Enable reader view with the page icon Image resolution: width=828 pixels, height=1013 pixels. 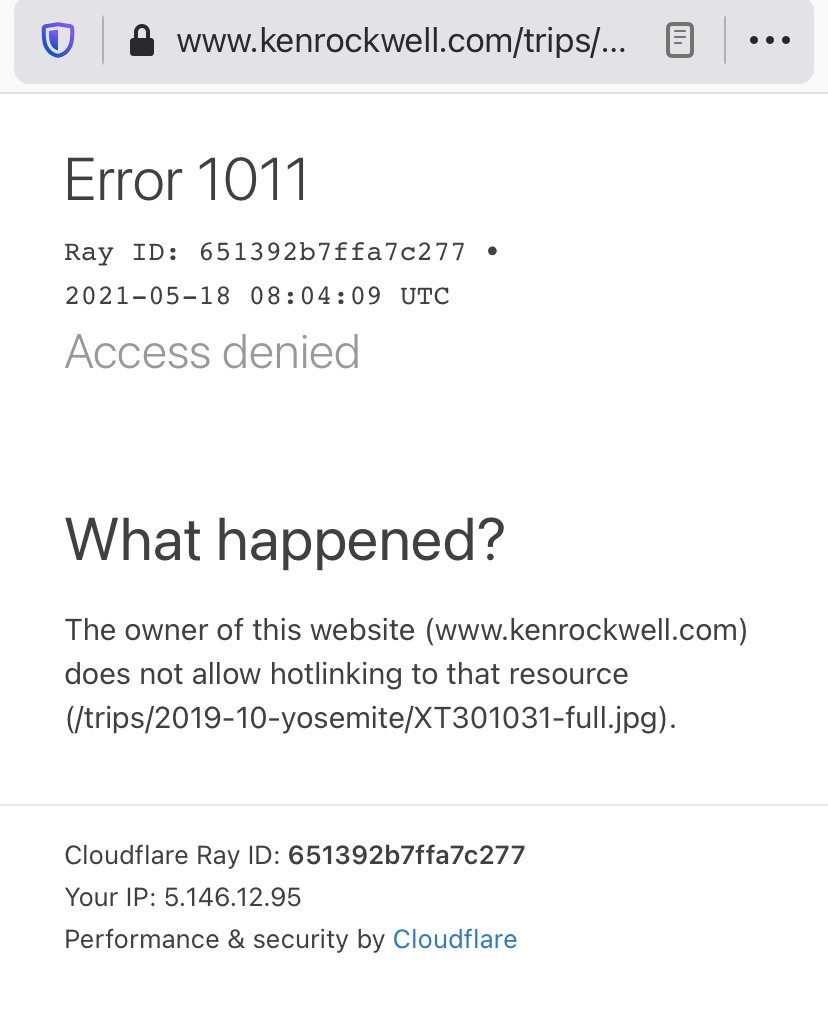pyautogui.click(x=679, y=40)
